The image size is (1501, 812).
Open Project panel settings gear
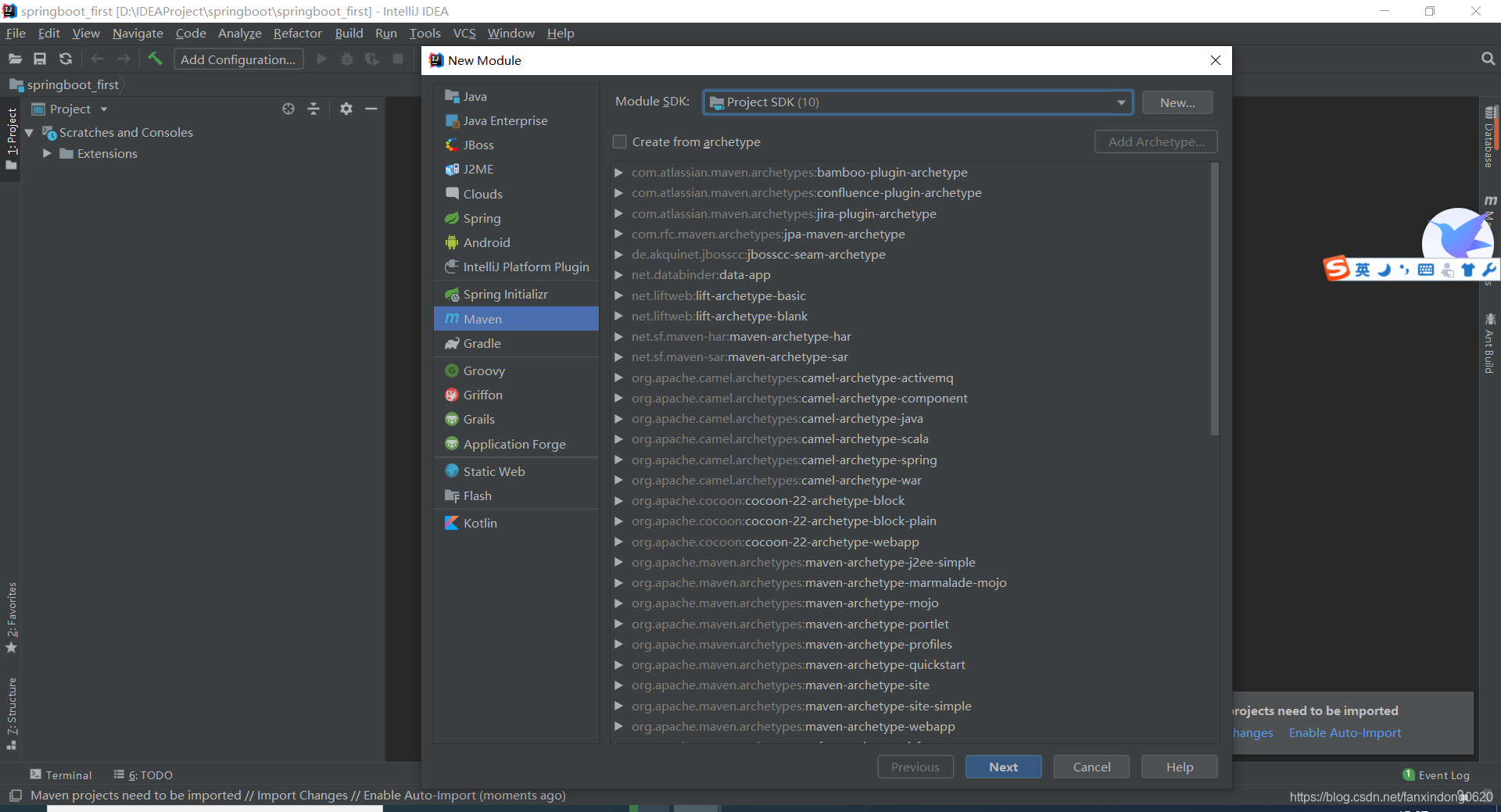pyautogui.click(x=346, y=109)
